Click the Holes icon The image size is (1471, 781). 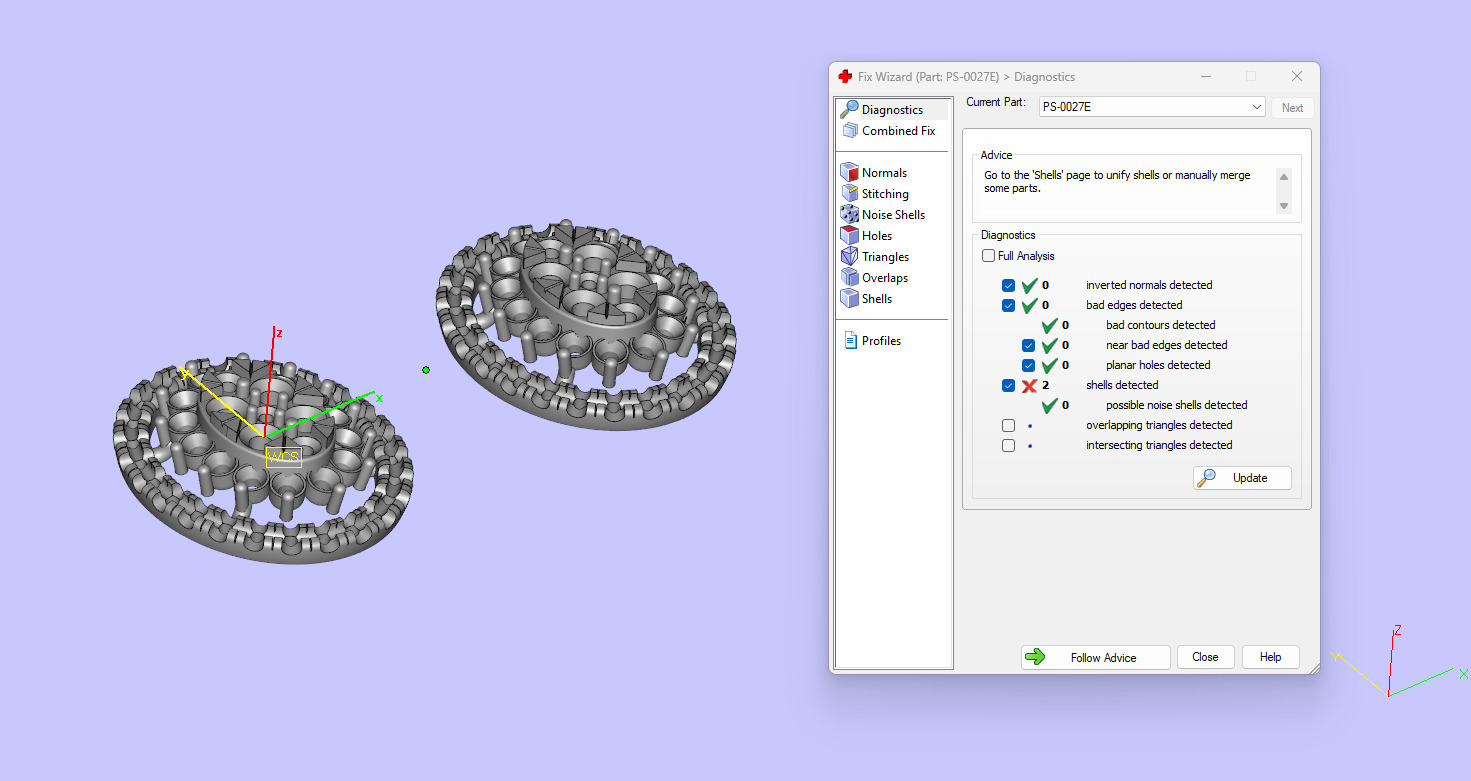tap(850, 235)
